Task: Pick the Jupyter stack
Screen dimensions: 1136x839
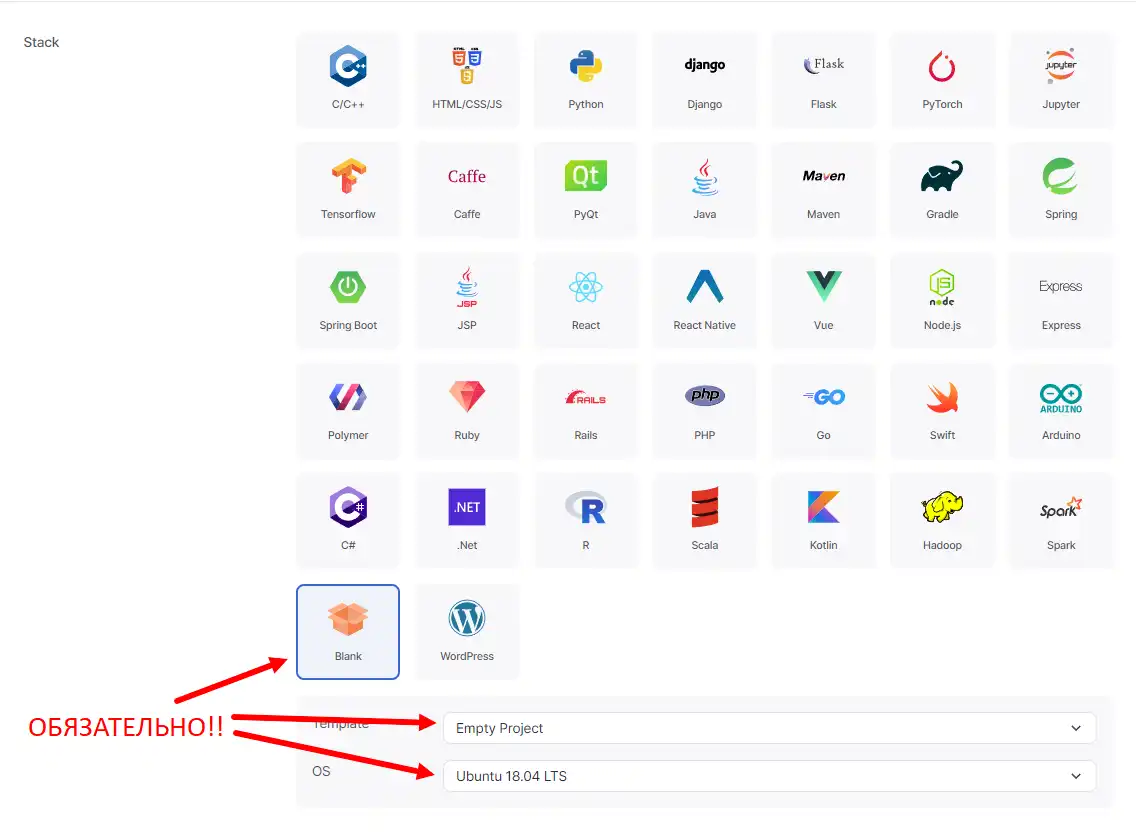Action: pyautogui.click(x=1061, y=80)
